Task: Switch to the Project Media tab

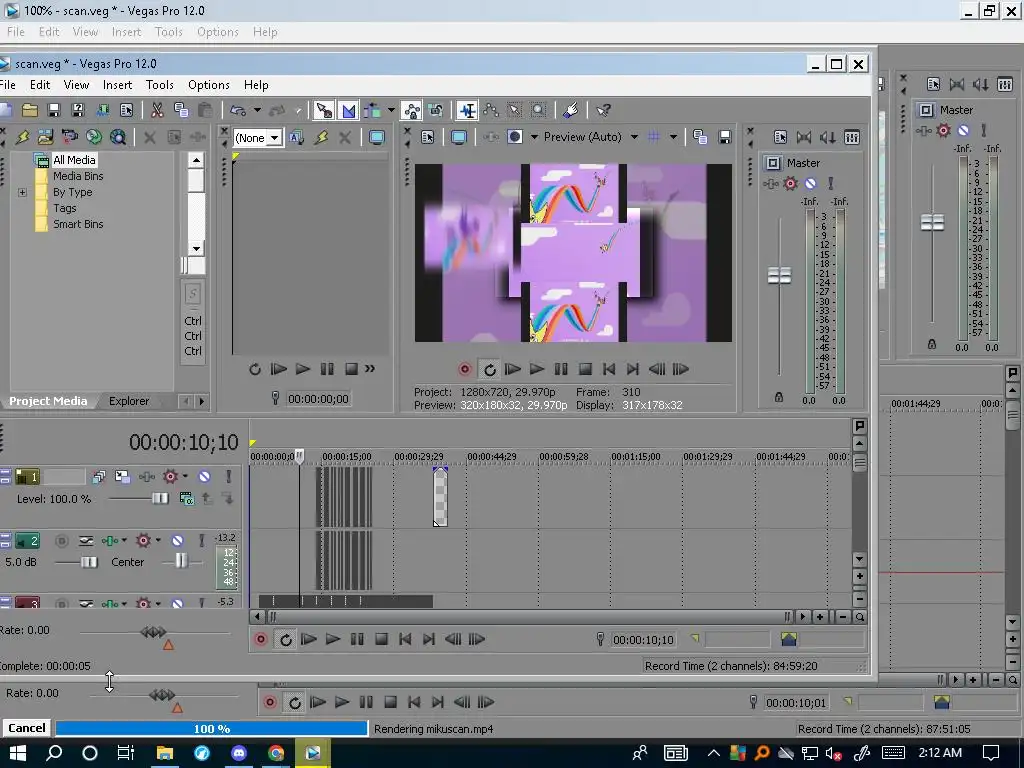Action: 48,401
